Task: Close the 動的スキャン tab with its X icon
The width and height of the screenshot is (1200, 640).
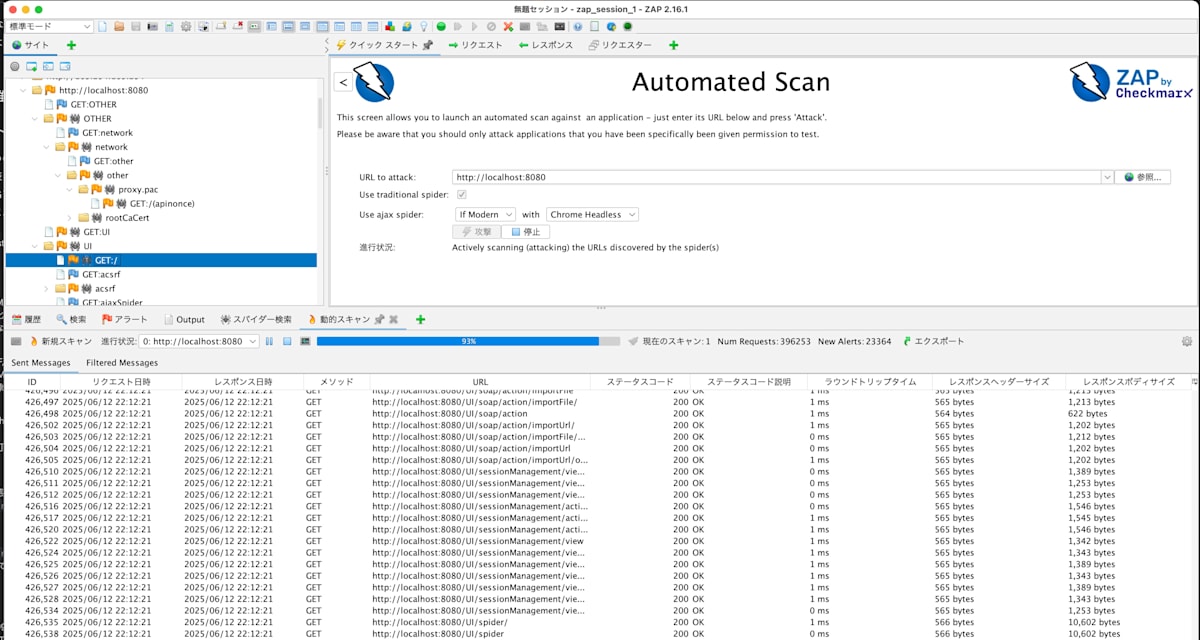Action: [x=393, y=319]
